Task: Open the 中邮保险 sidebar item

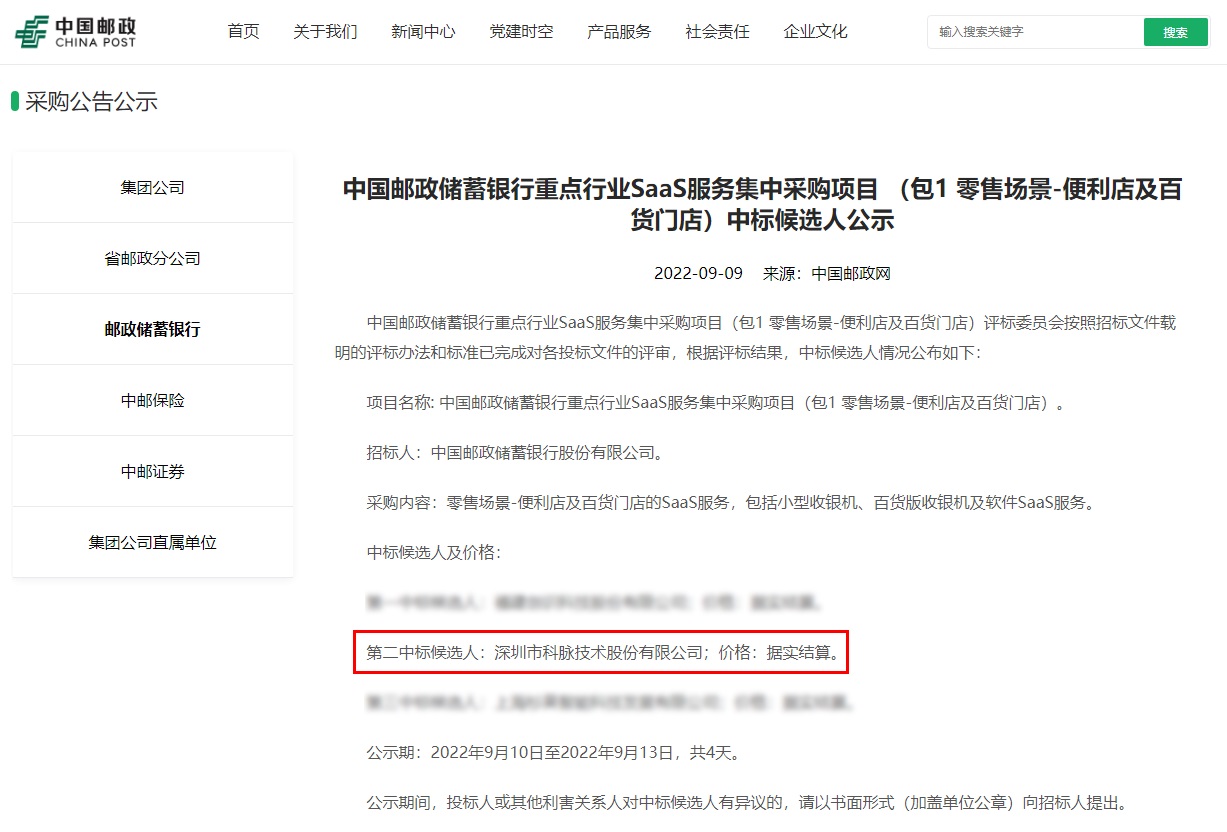Action: tap(153, 401)
